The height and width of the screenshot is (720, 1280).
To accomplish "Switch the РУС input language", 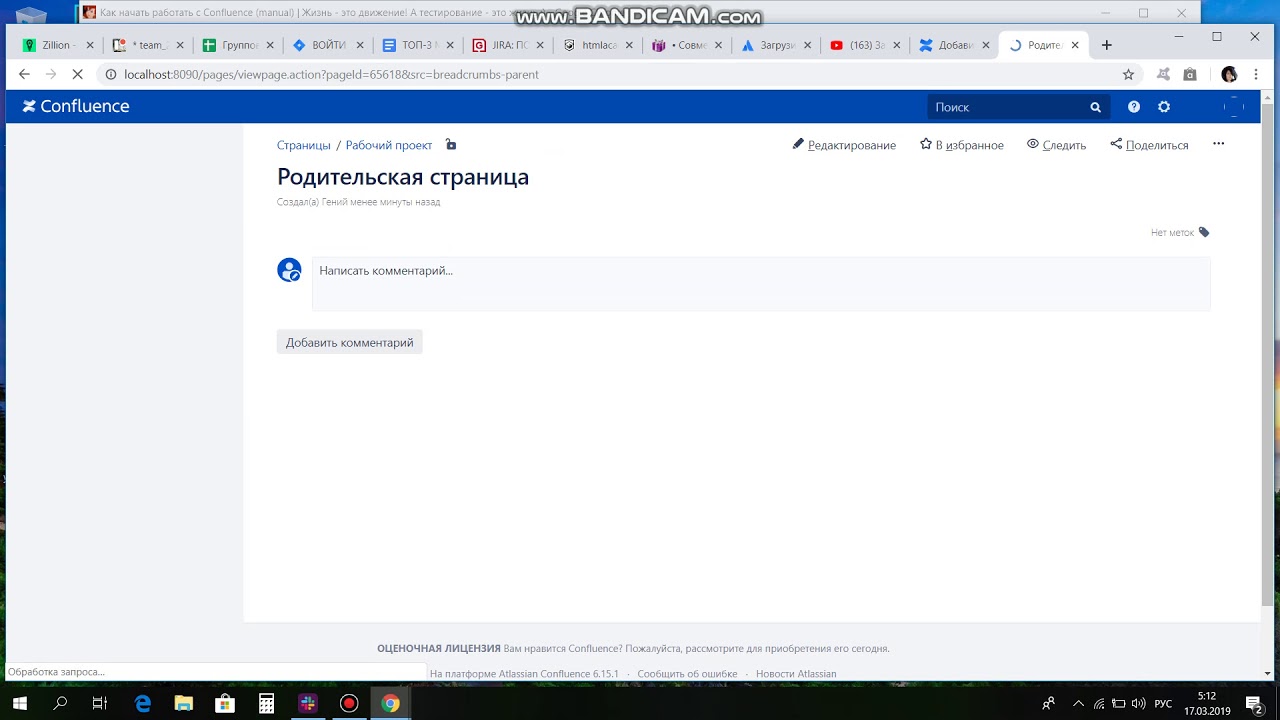I will 1163,703.
